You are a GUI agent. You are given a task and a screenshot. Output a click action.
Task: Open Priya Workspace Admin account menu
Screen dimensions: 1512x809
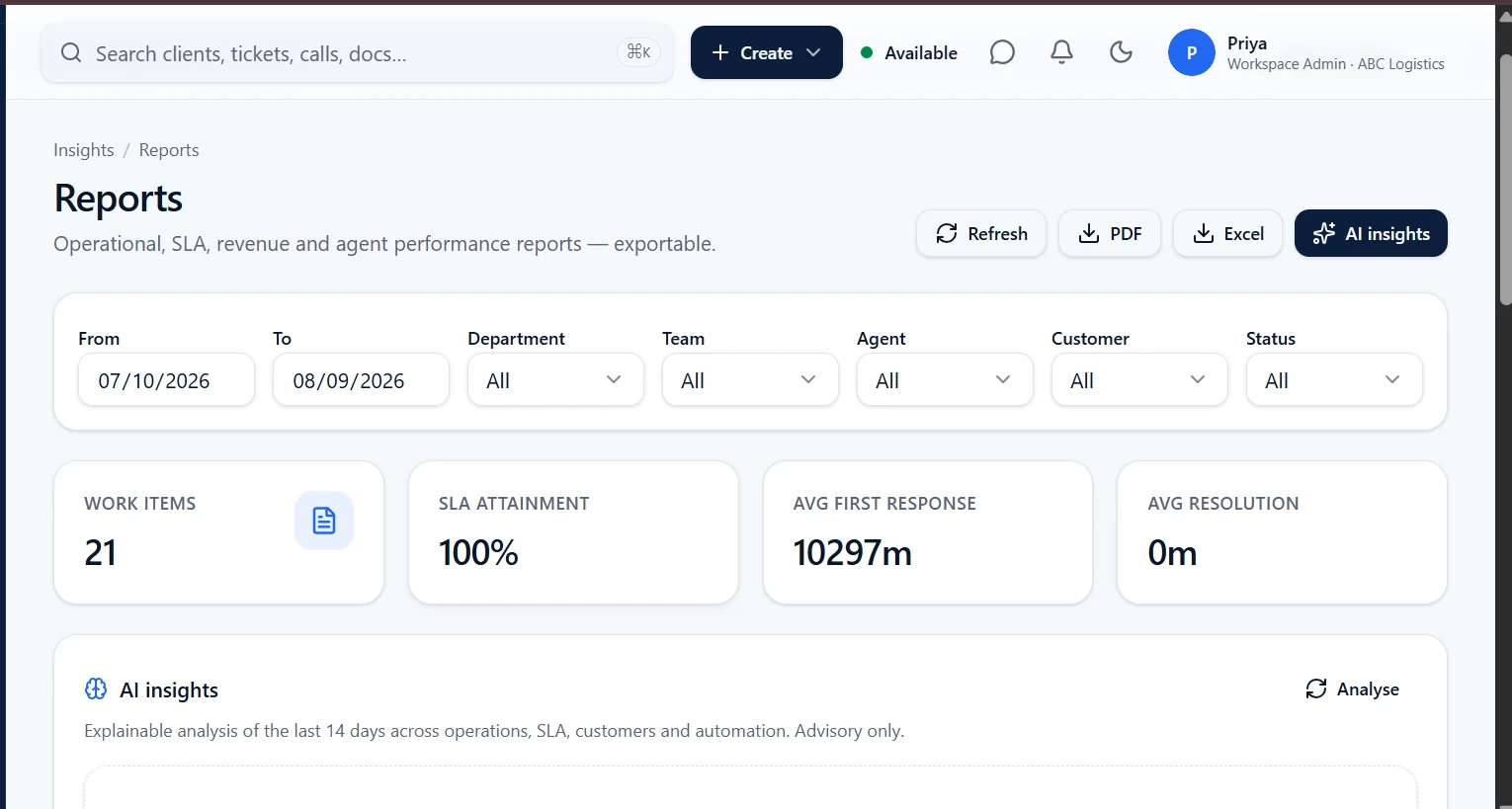1306,53
